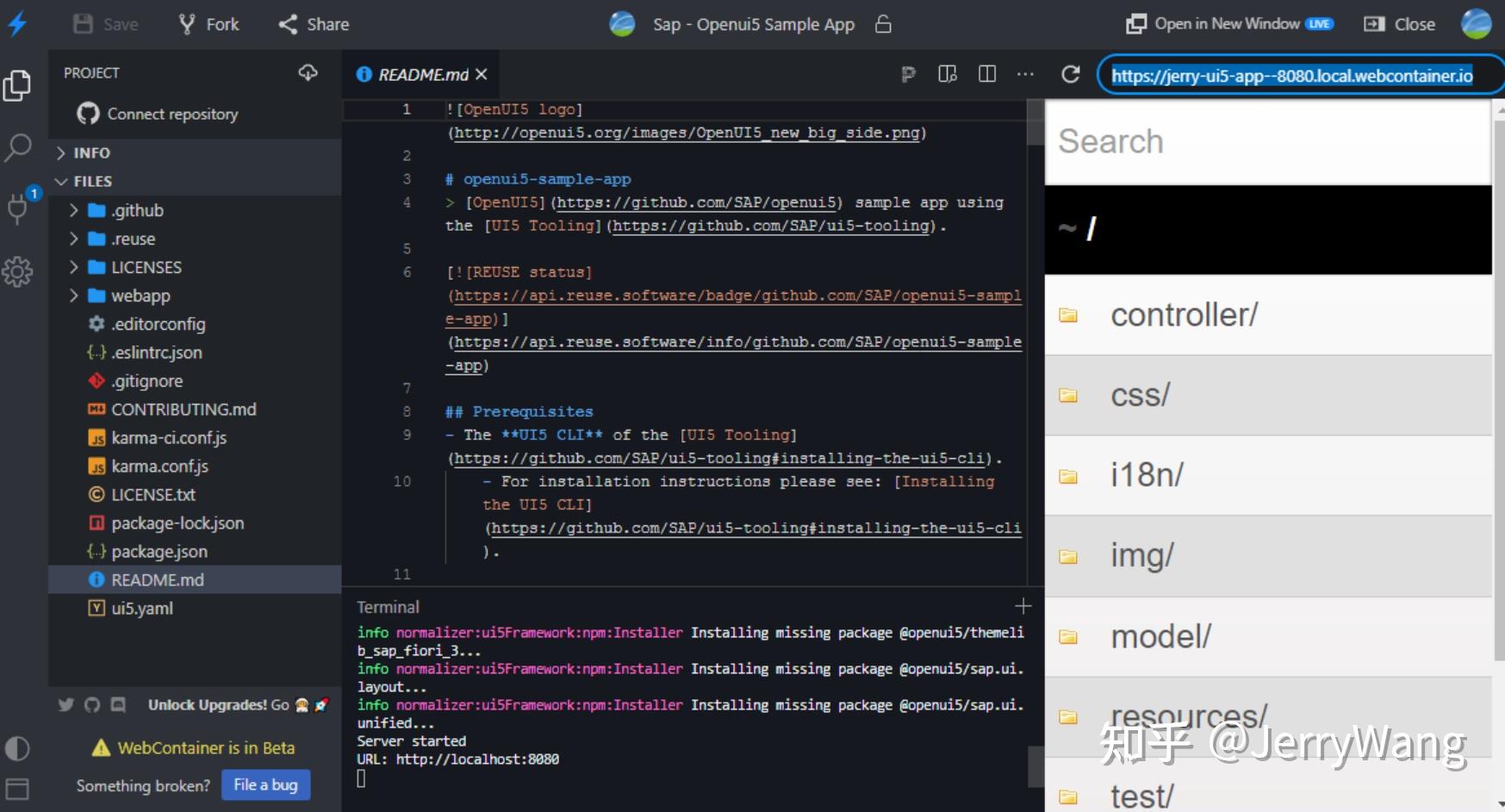Select the preview URL address bar
1505x812 pixels.
pyautogui.click(x=1292, y=75)
